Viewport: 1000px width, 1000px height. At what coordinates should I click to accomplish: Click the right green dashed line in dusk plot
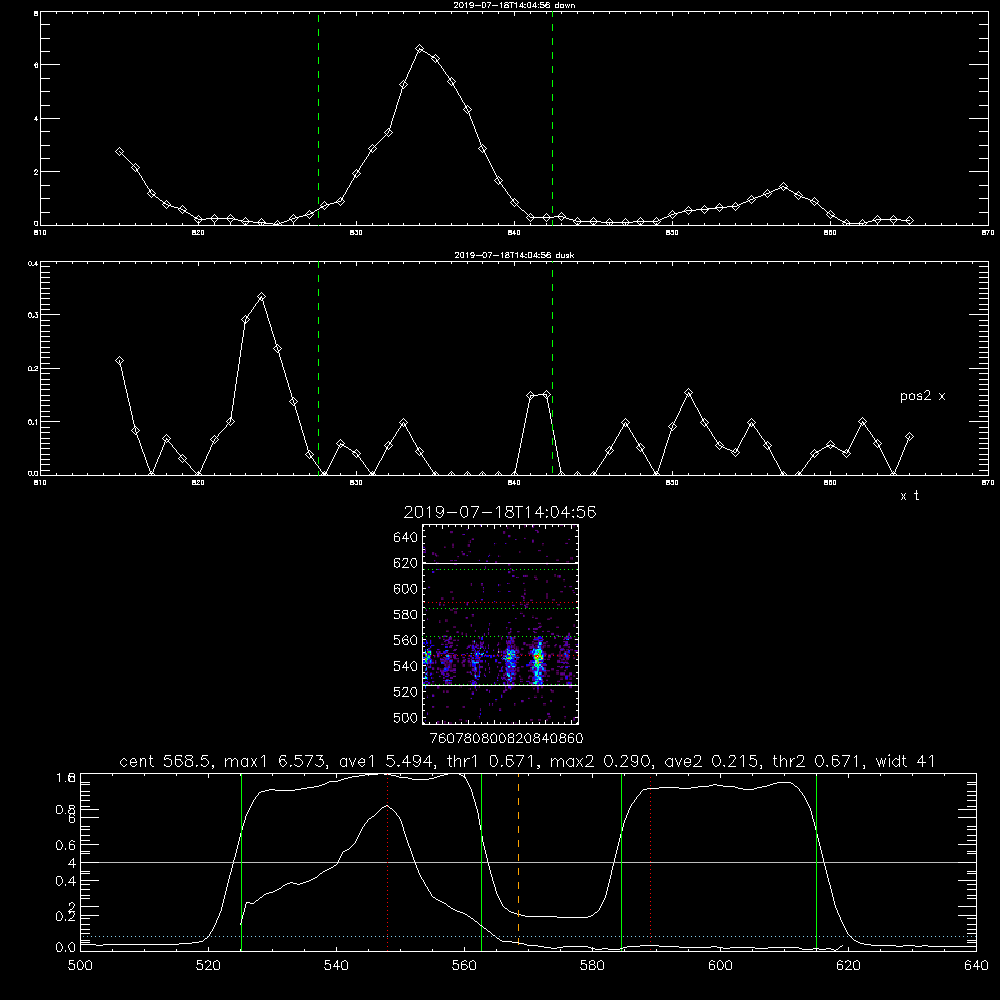tap(552, 369)
